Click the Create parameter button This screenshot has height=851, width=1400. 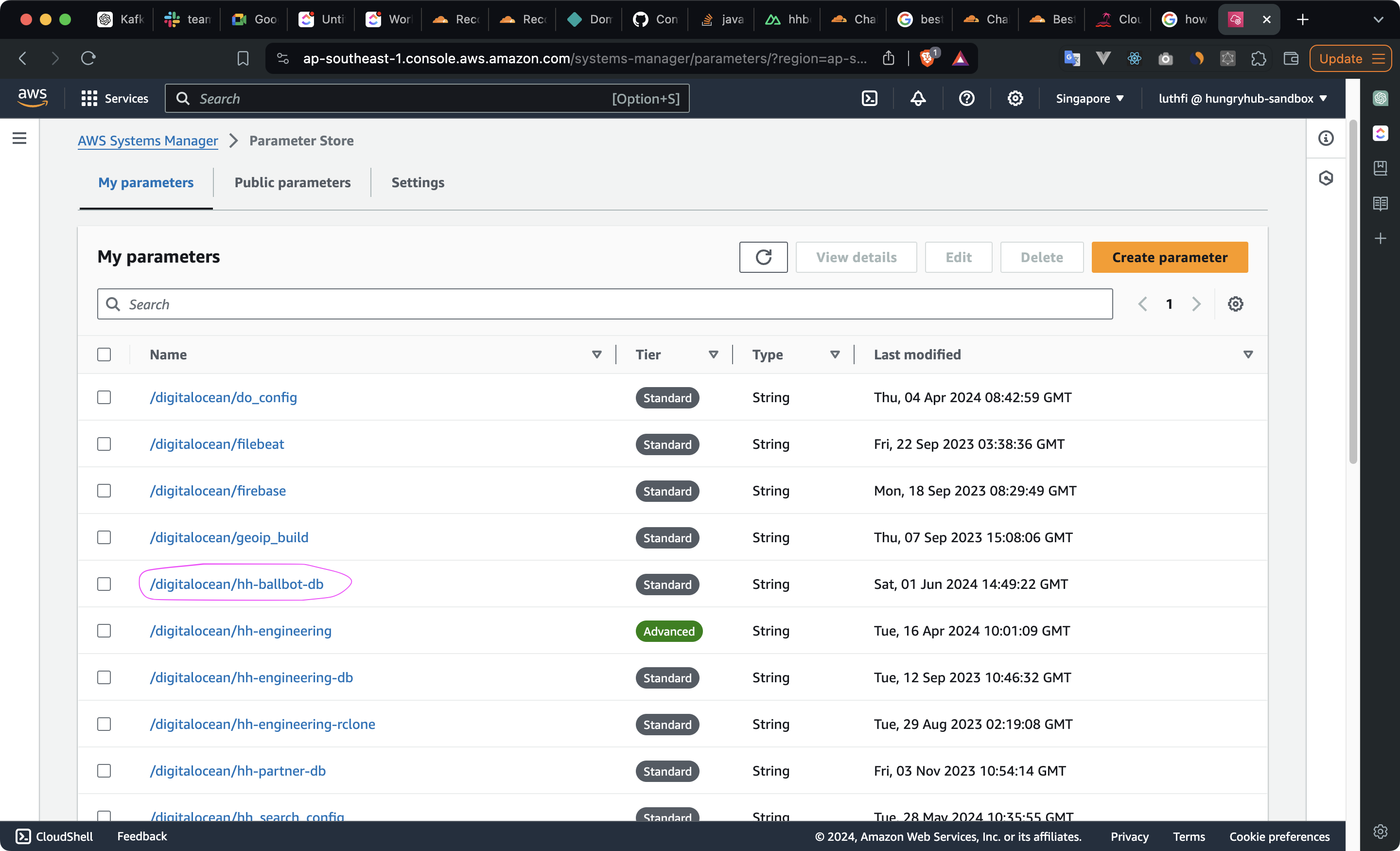1169,257
